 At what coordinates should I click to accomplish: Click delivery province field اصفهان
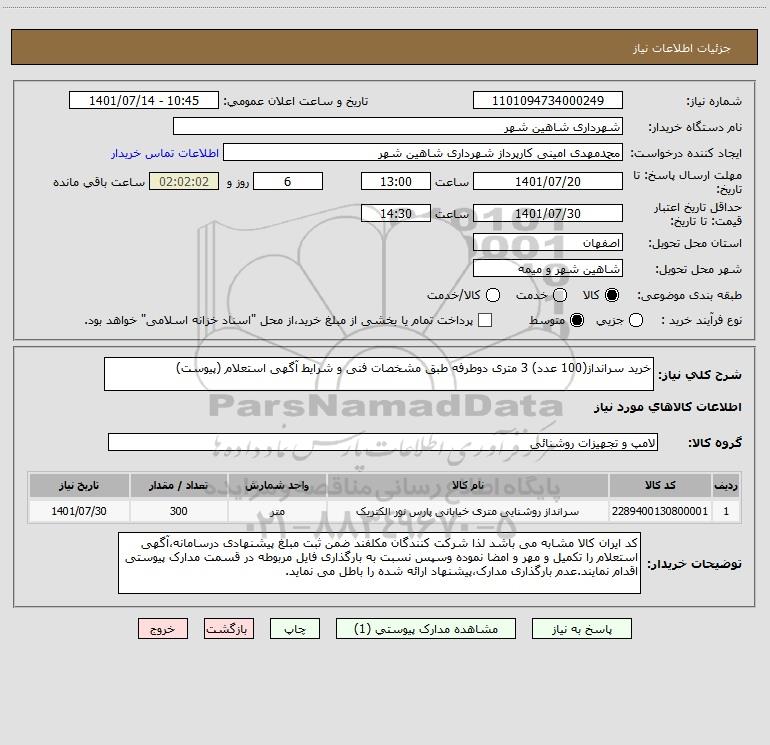tap(548, 243)
